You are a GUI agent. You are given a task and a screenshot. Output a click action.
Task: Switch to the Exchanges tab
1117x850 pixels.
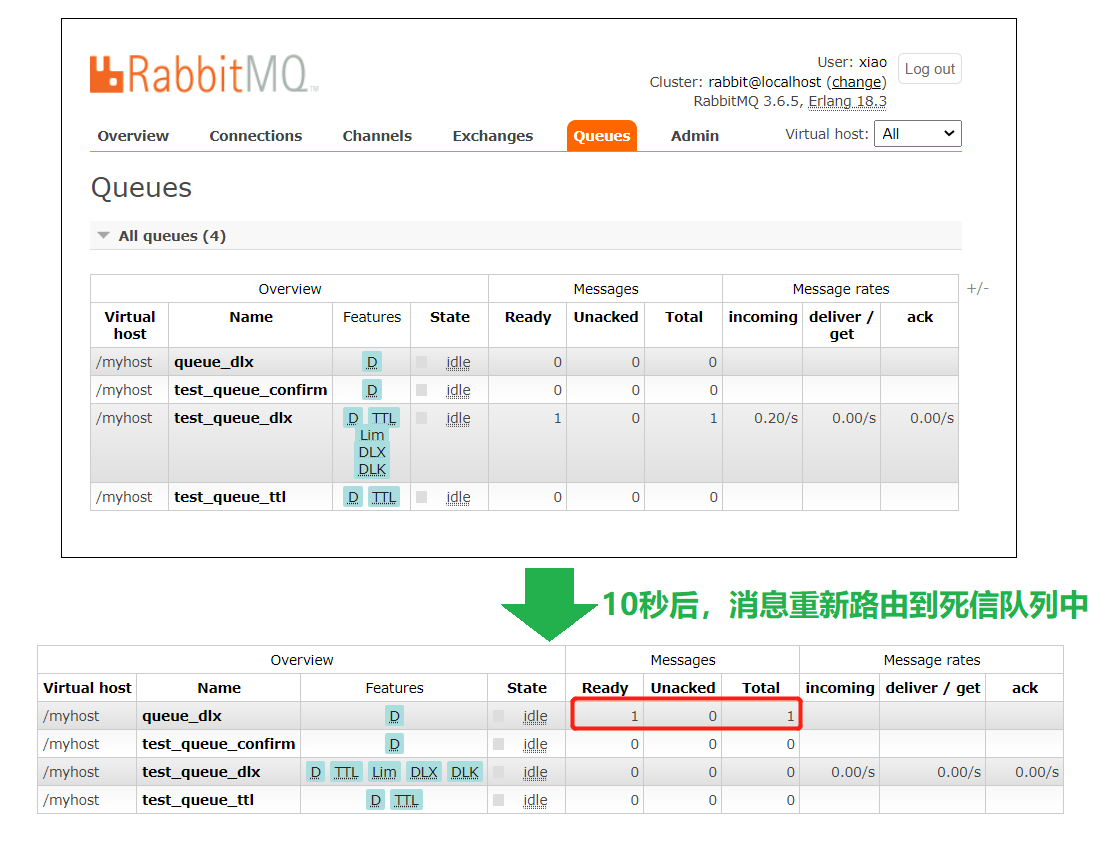pyautogui.click(x=492, y=136)
